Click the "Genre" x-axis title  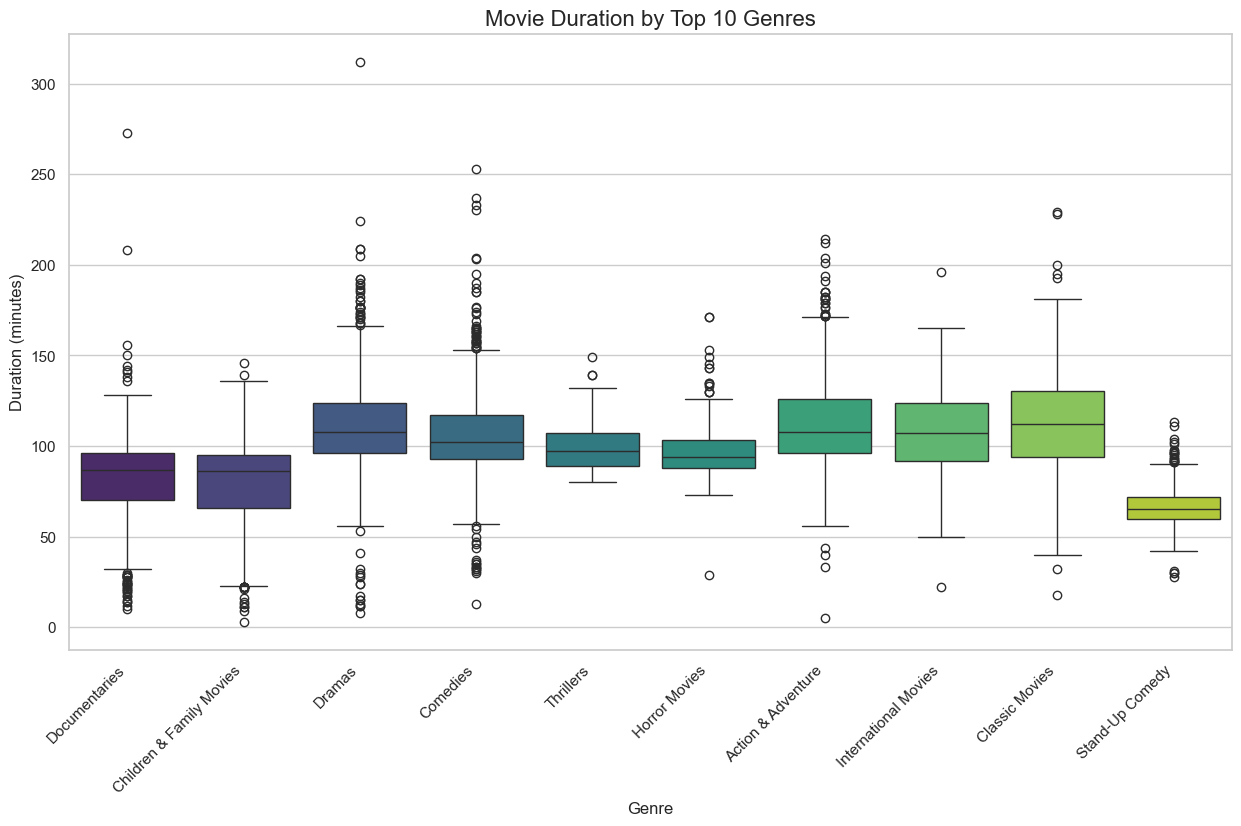650,809
